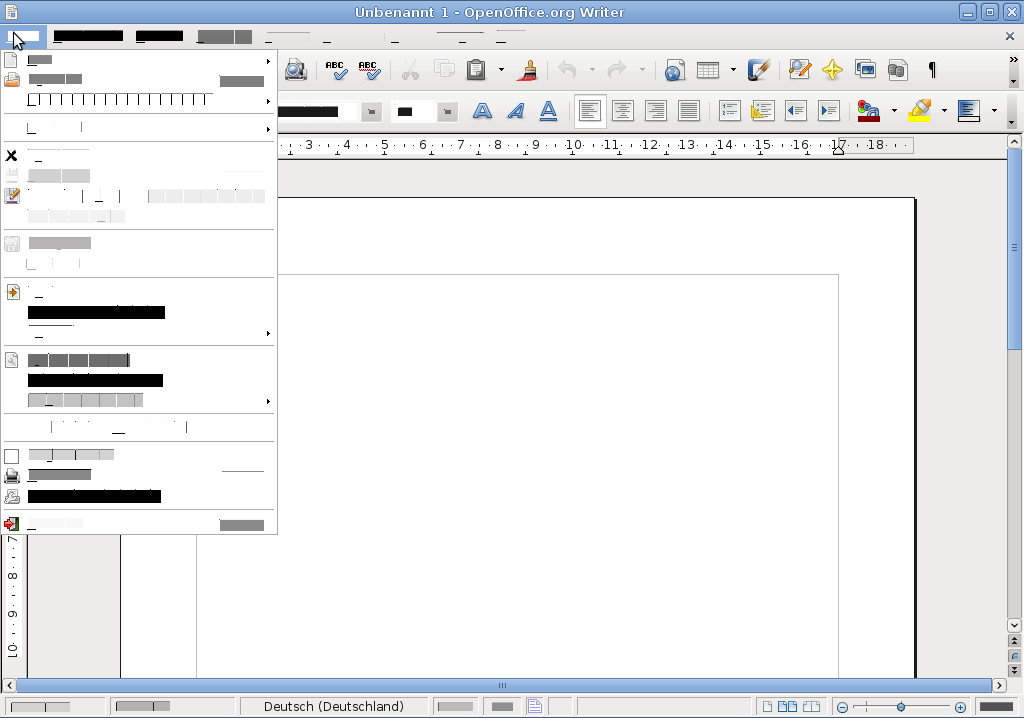Open the Paste dropdown arrow
The image size is (1024, 718).
(502, 70)
